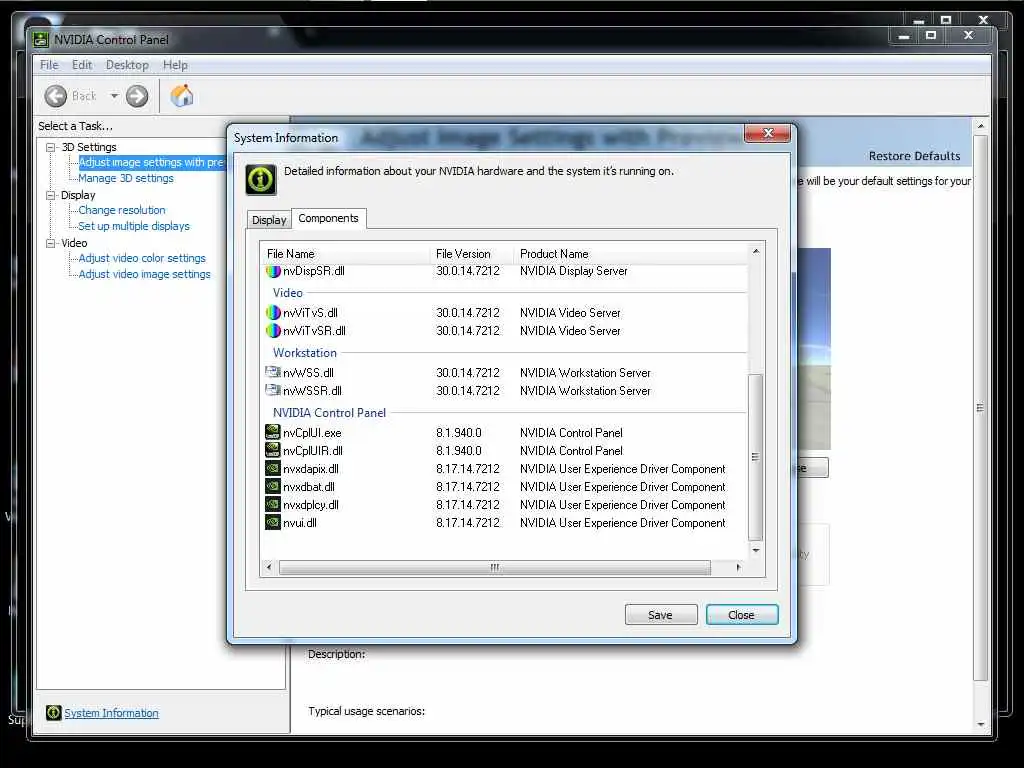Image resolution: width=1024 pixels, height=768 pixels.
Task: Collapse the Display tree node
Action: (x=50, y=195)
